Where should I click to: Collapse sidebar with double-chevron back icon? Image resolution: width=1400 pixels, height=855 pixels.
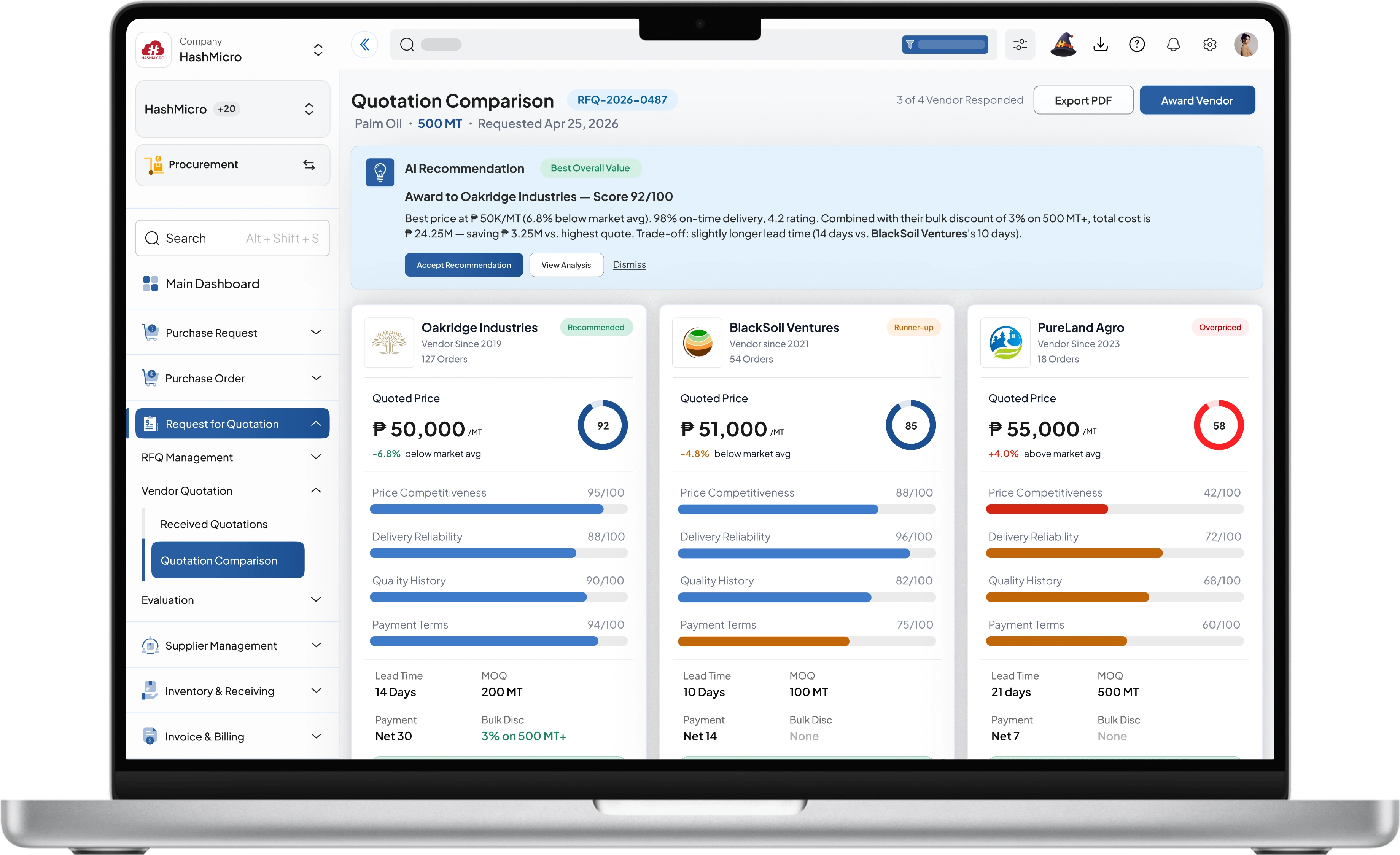tap(365, 44)
